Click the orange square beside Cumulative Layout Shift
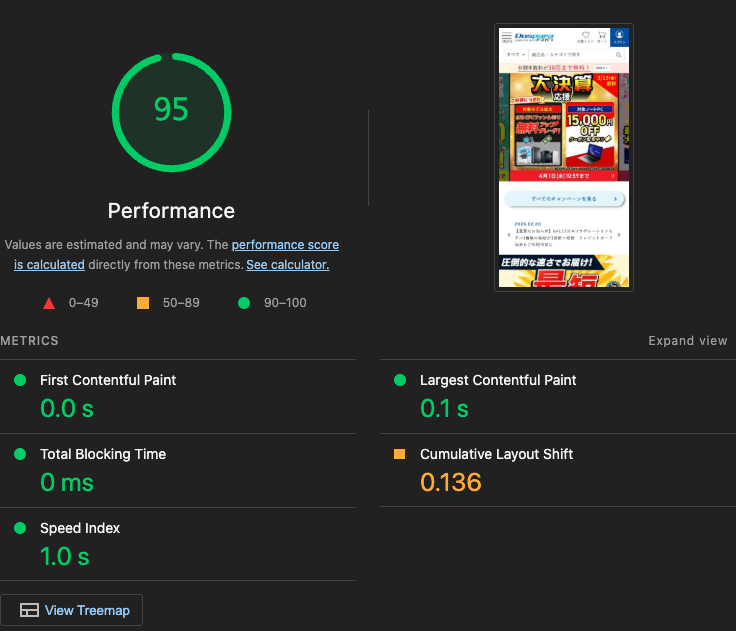The width and height of the screenshot is (736, 631). pos(400,454)
